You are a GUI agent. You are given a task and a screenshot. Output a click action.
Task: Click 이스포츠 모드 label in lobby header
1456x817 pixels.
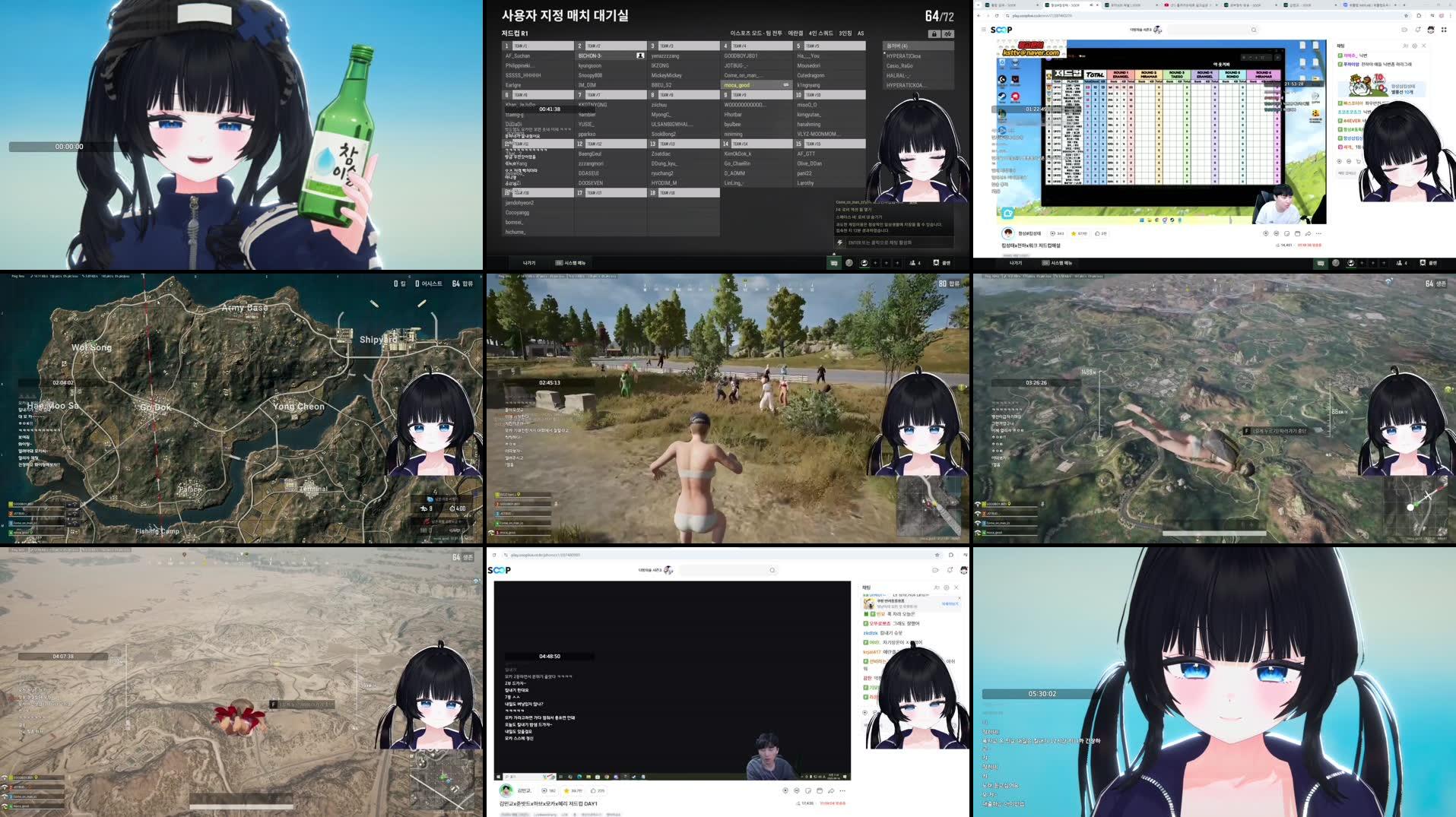(x=757, y=33)
